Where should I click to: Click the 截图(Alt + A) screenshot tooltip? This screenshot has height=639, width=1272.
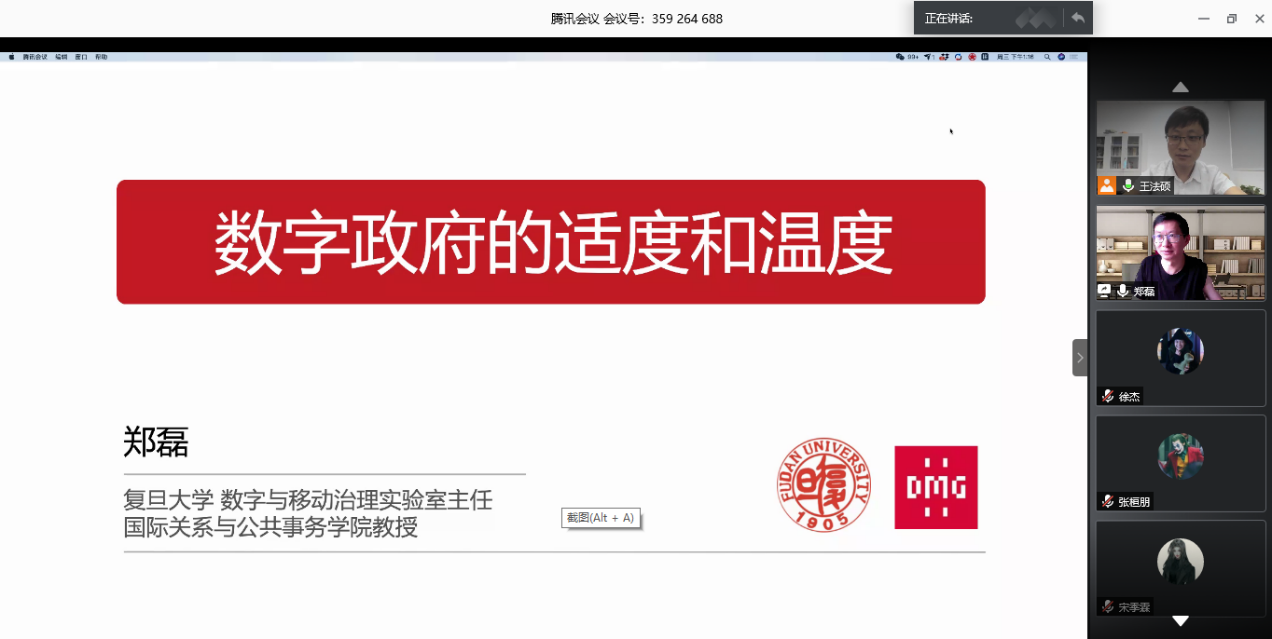[x=600, y=518]
